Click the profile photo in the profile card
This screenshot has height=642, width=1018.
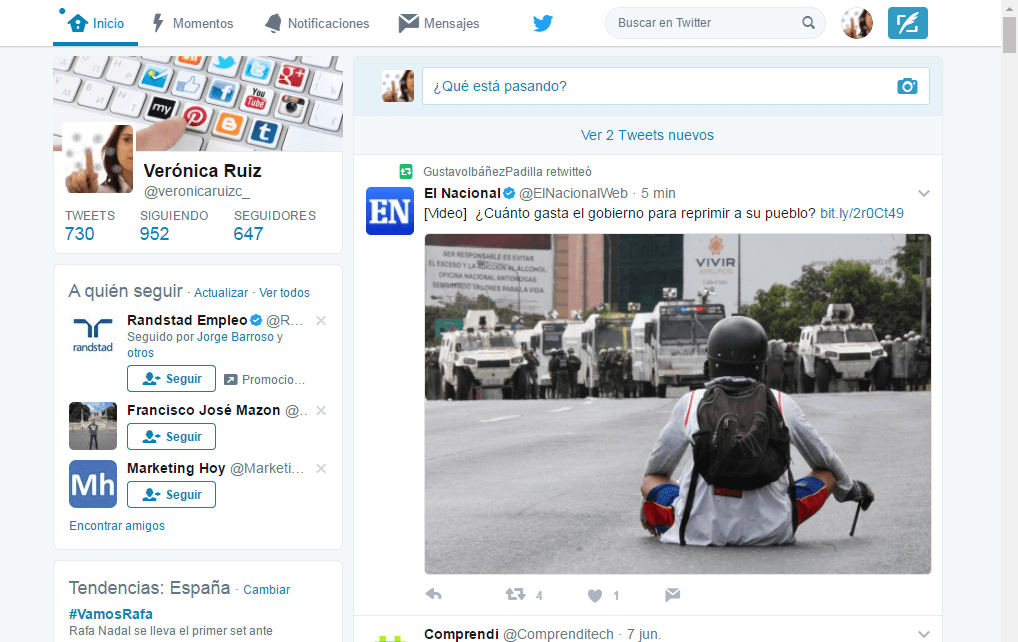click(99, 158)
